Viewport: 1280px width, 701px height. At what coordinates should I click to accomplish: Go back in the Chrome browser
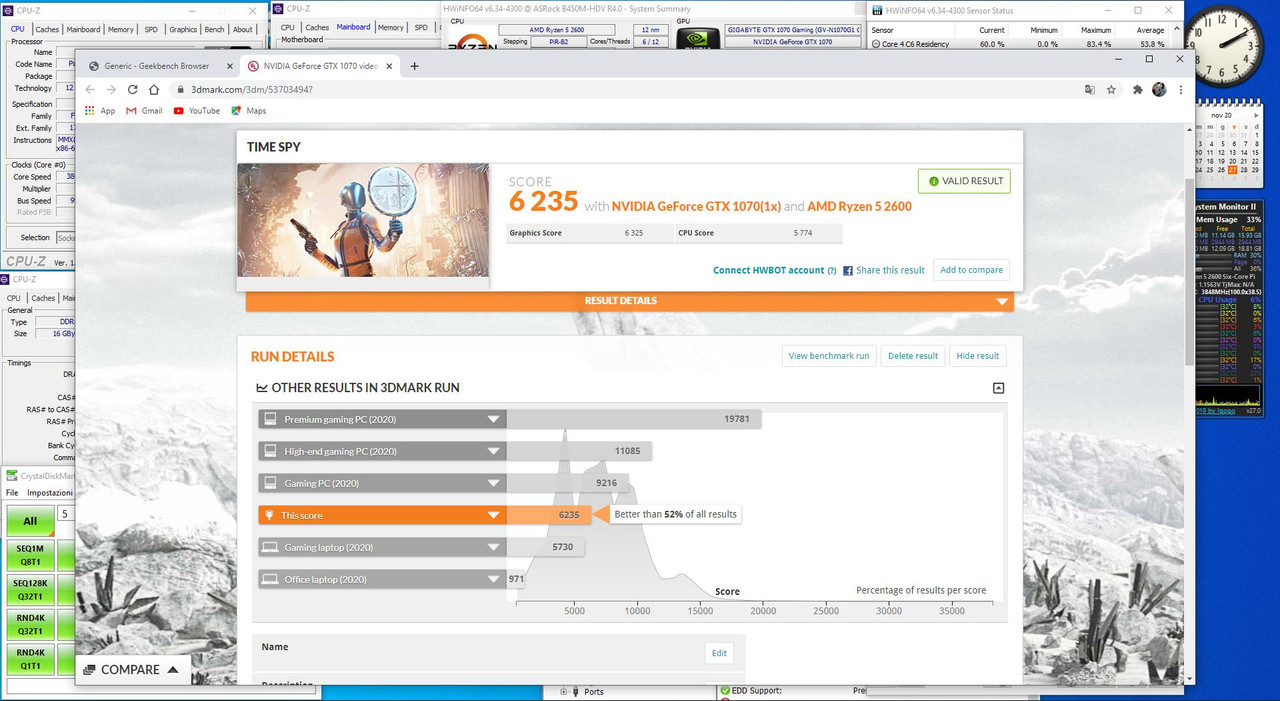coord(91,89)
